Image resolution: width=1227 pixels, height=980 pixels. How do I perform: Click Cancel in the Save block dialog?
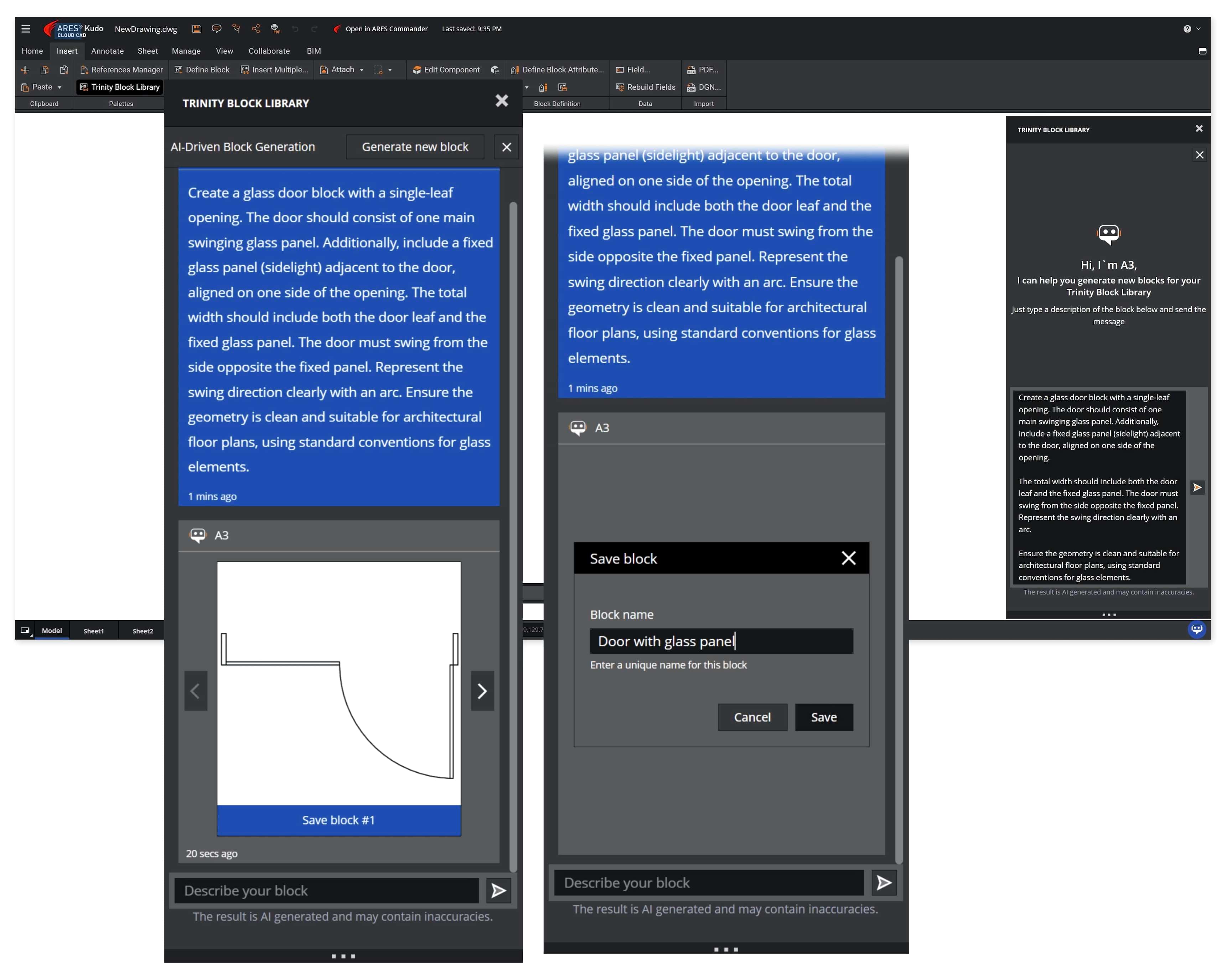(x=752, y=717)
